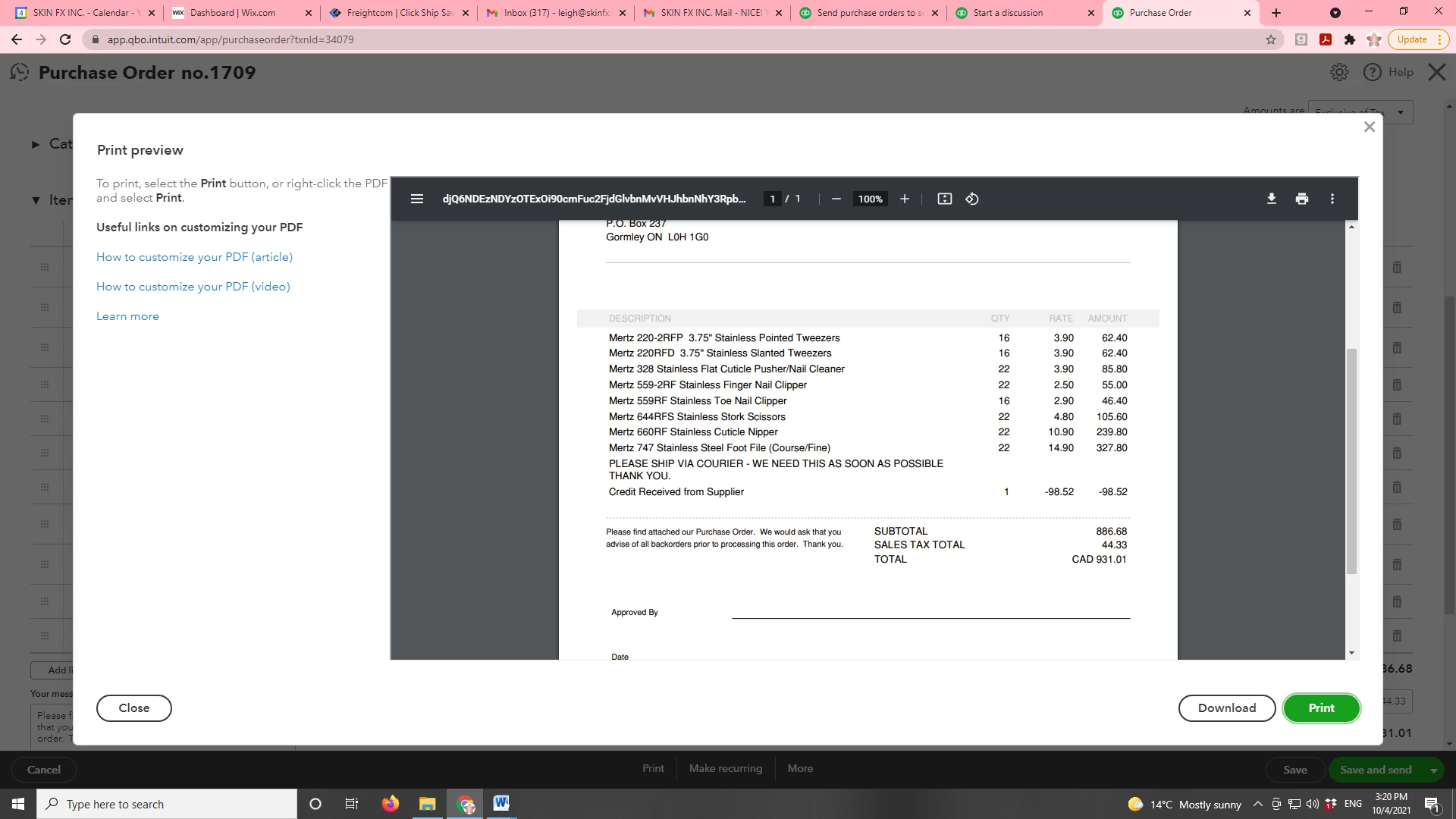Open the Amounts are tax dropdown

tap(1360, 112)
